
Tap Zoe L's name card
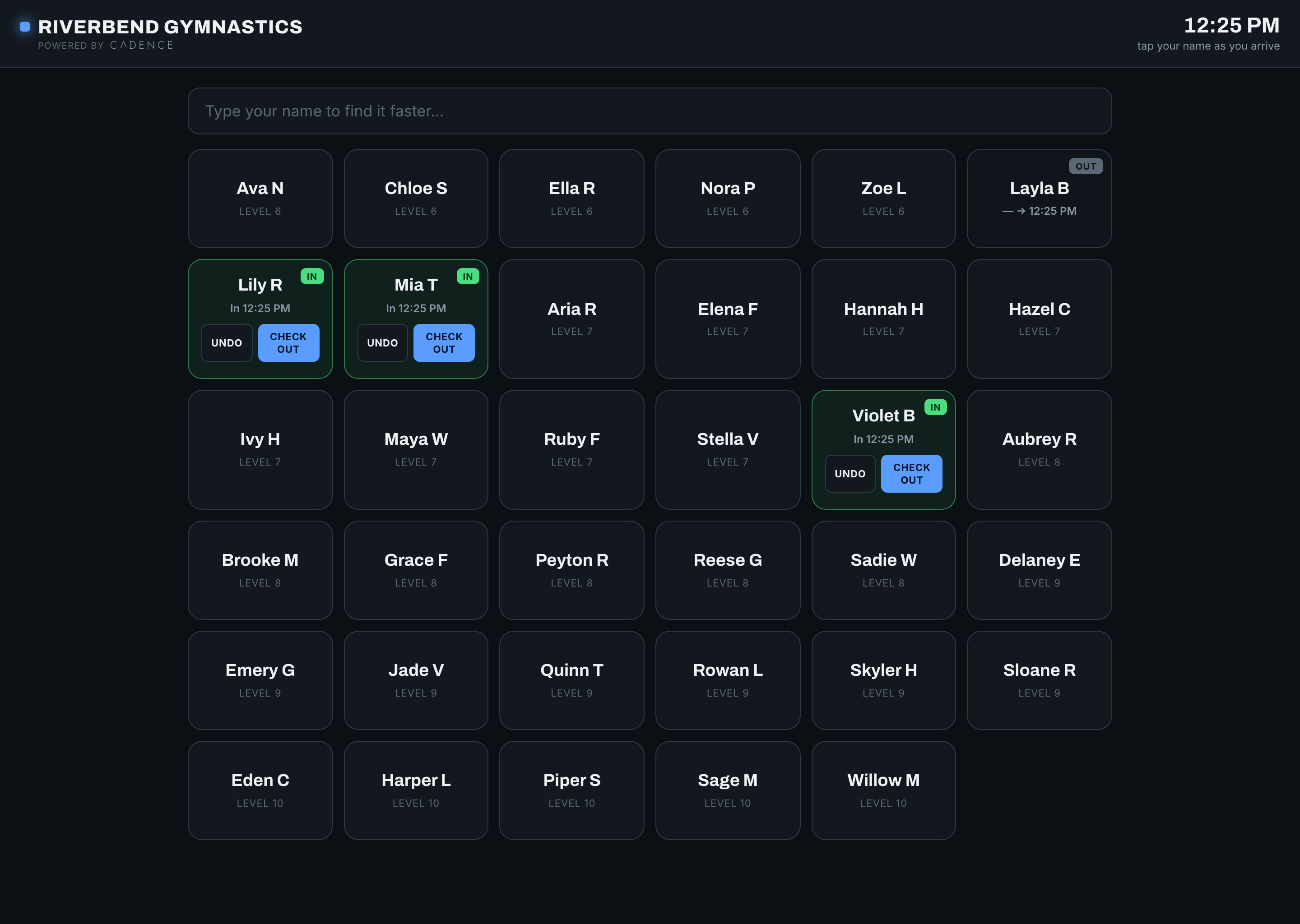(883, 199)
